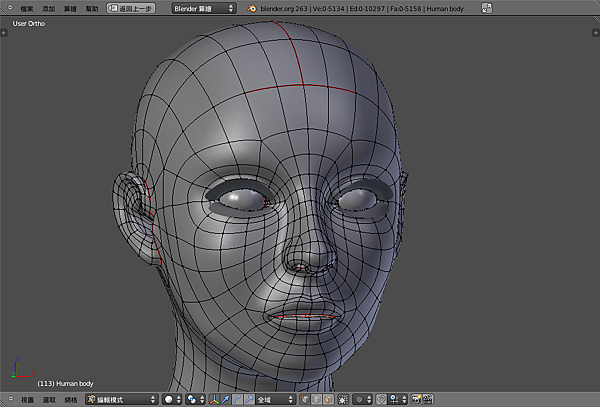Open the 編輯模式 (Edit Mode) dropdown
This screenshot has height=407, width=600.
[122, 399]
